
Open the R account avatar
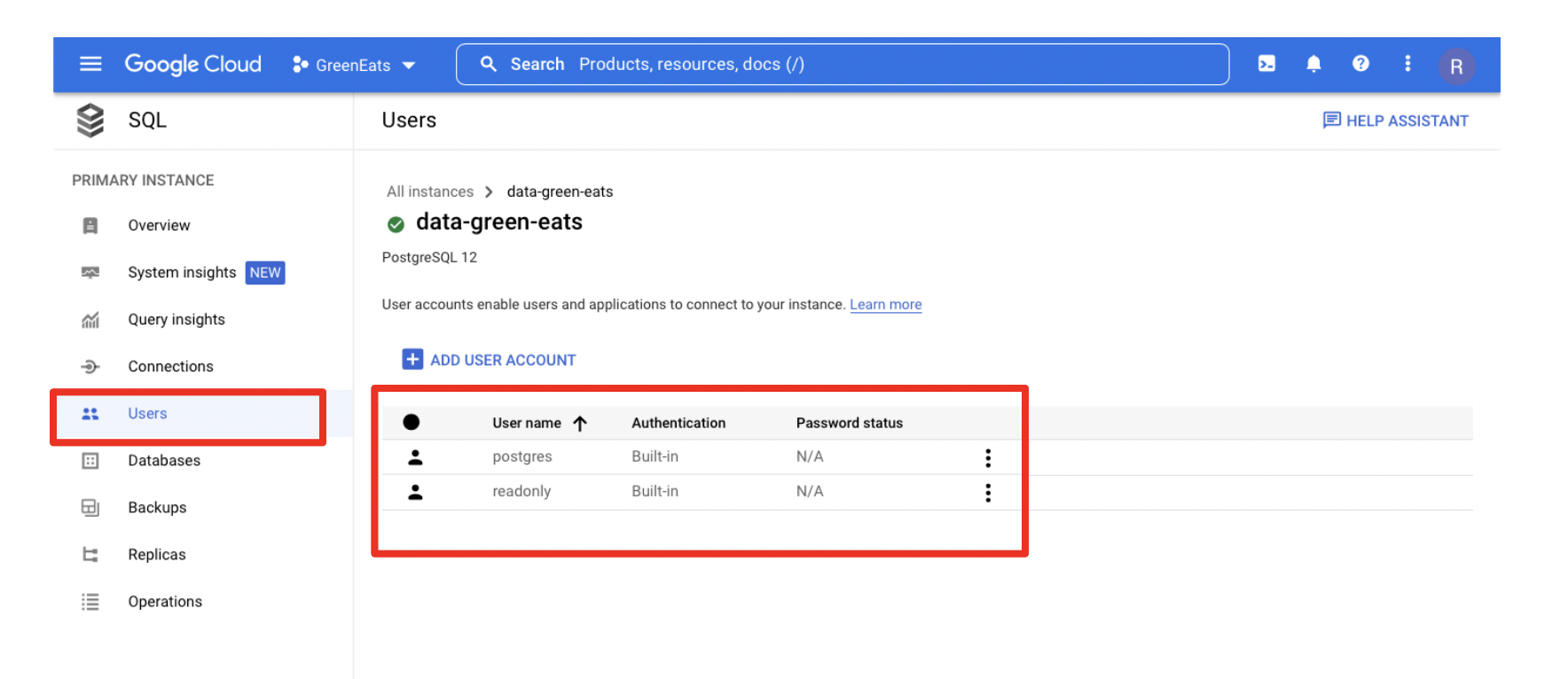tap(1456, 66)
